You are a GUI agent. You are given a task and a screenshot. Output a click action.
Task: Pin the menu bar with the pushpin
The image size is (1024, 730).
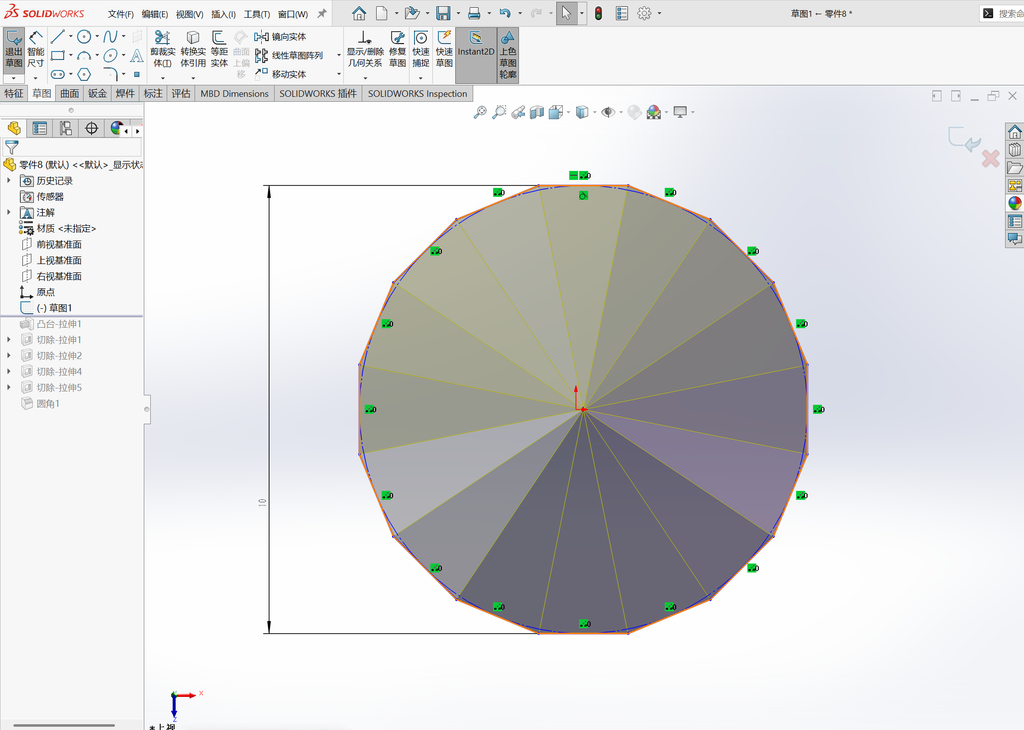(322, 13)
